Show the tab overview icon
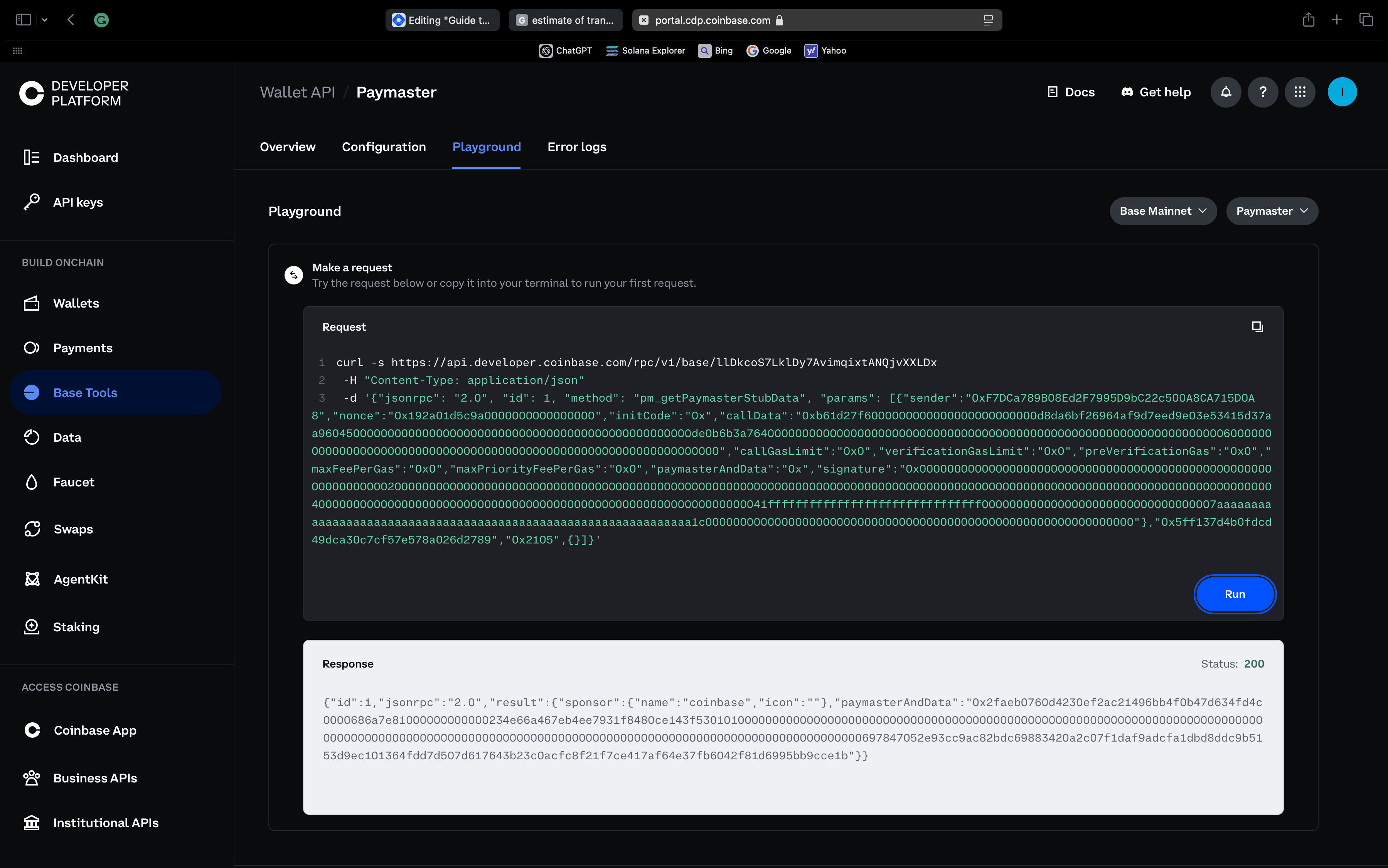The image size is (1388, 868). point(1366,20)
